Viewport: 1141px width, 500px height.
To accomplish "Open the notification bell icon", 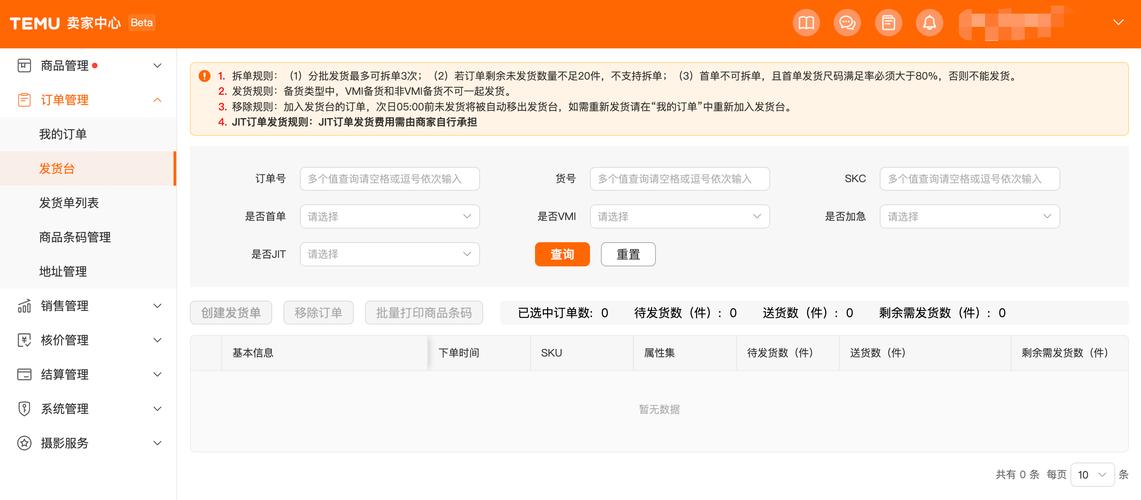I will (x=929, y=23).
